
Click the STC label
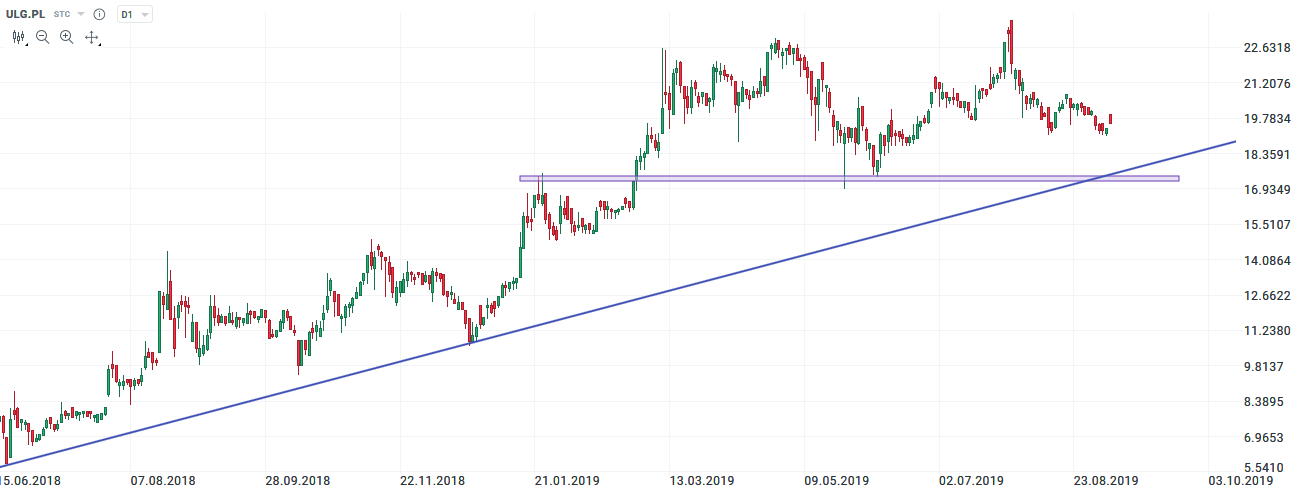pos(62,15)
